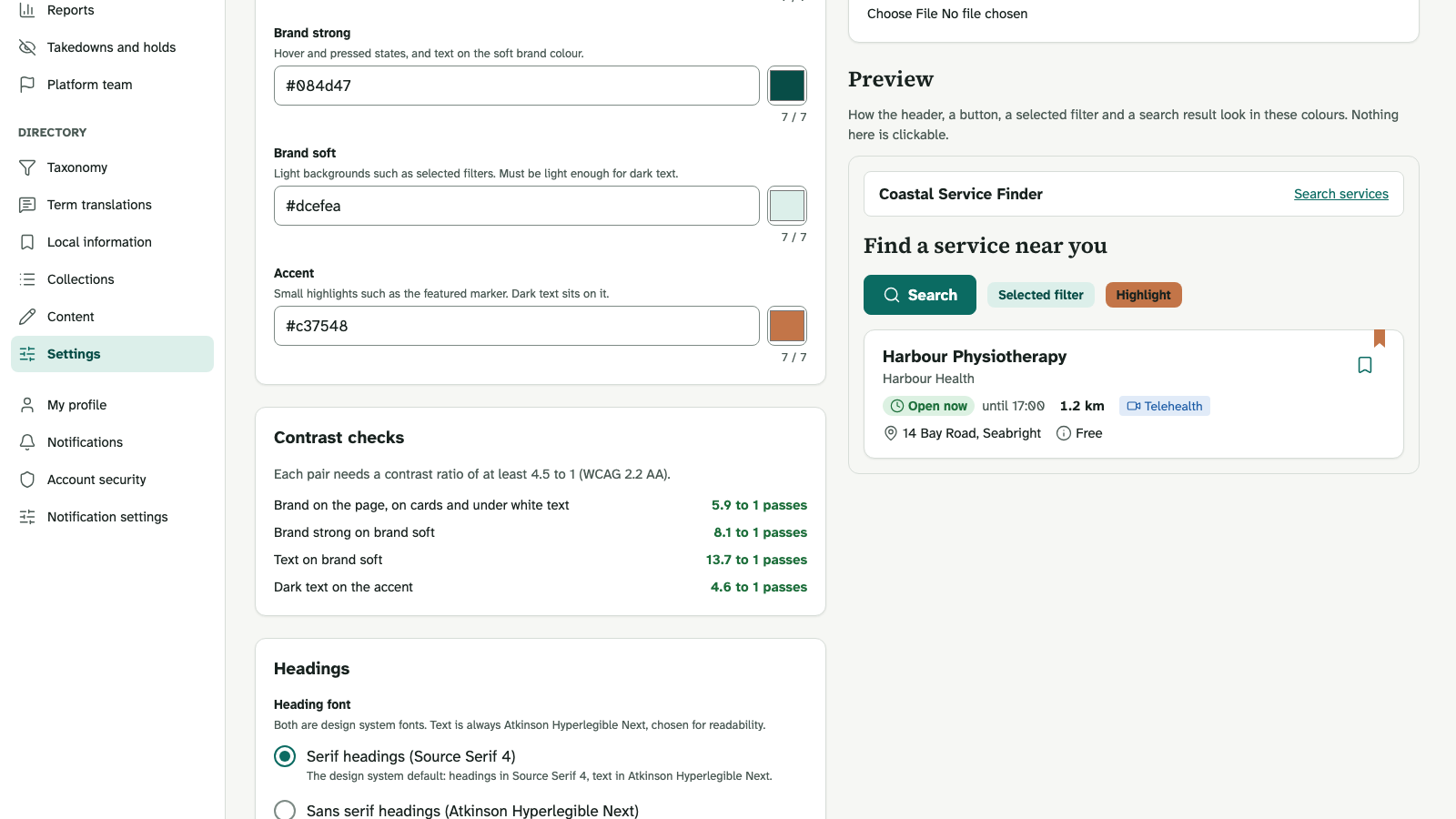Image resolution: width=1456 pixels, height=819 pixels.
Task: Click the Telehealth tag on result card
Action: pos(1165,406)
